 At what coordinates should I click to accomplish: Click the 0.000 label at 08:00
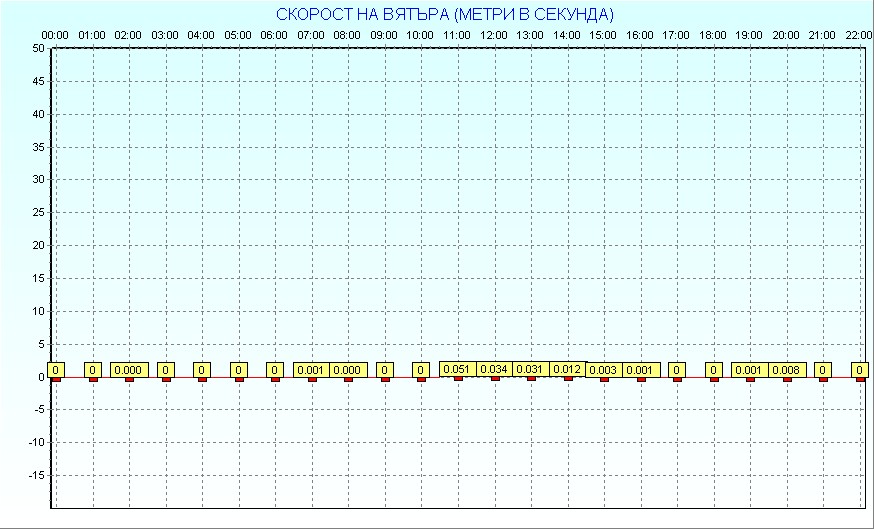pyautogui.click(x=348, y=370)
